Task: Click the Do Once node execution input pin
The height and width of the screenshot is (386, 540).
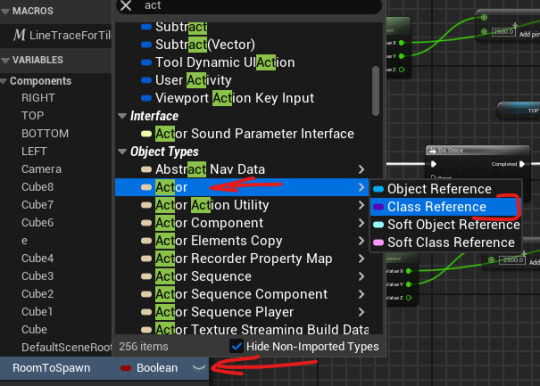Action: (434, 164)
